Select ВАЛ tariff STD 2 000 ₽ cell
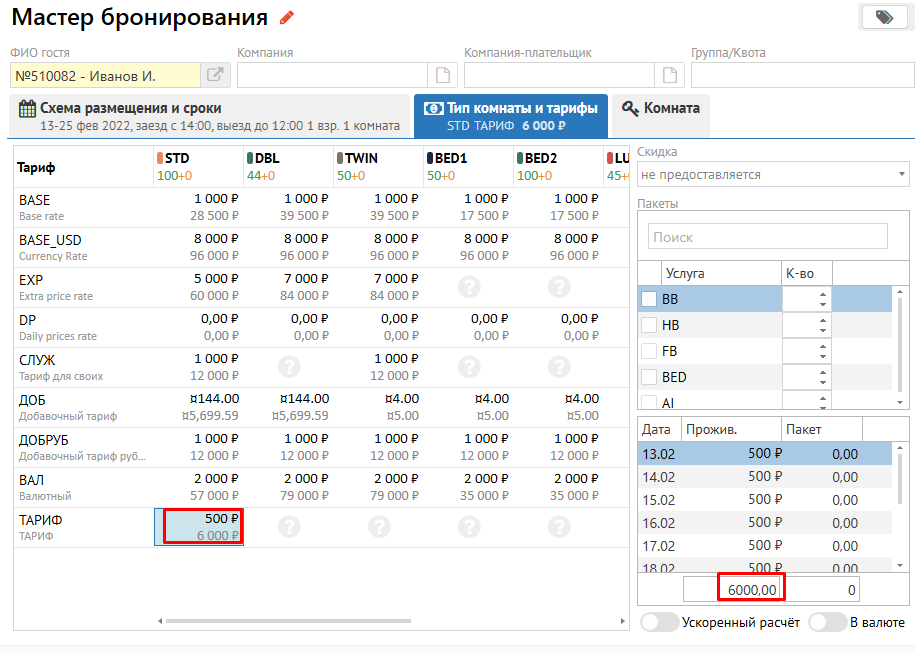 pos(198,487)
